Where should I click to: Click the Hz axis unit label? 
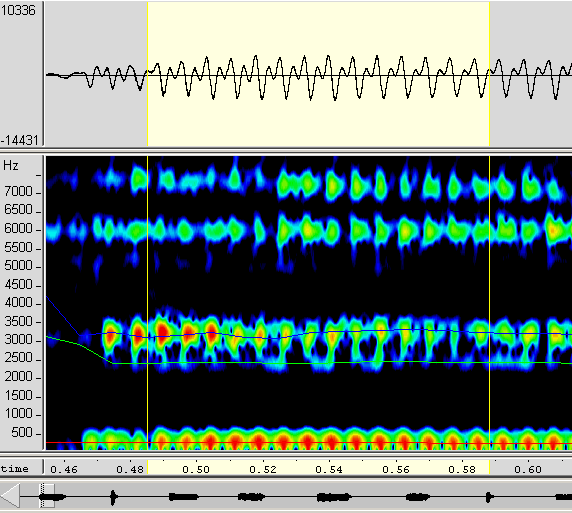click(11, 166)
